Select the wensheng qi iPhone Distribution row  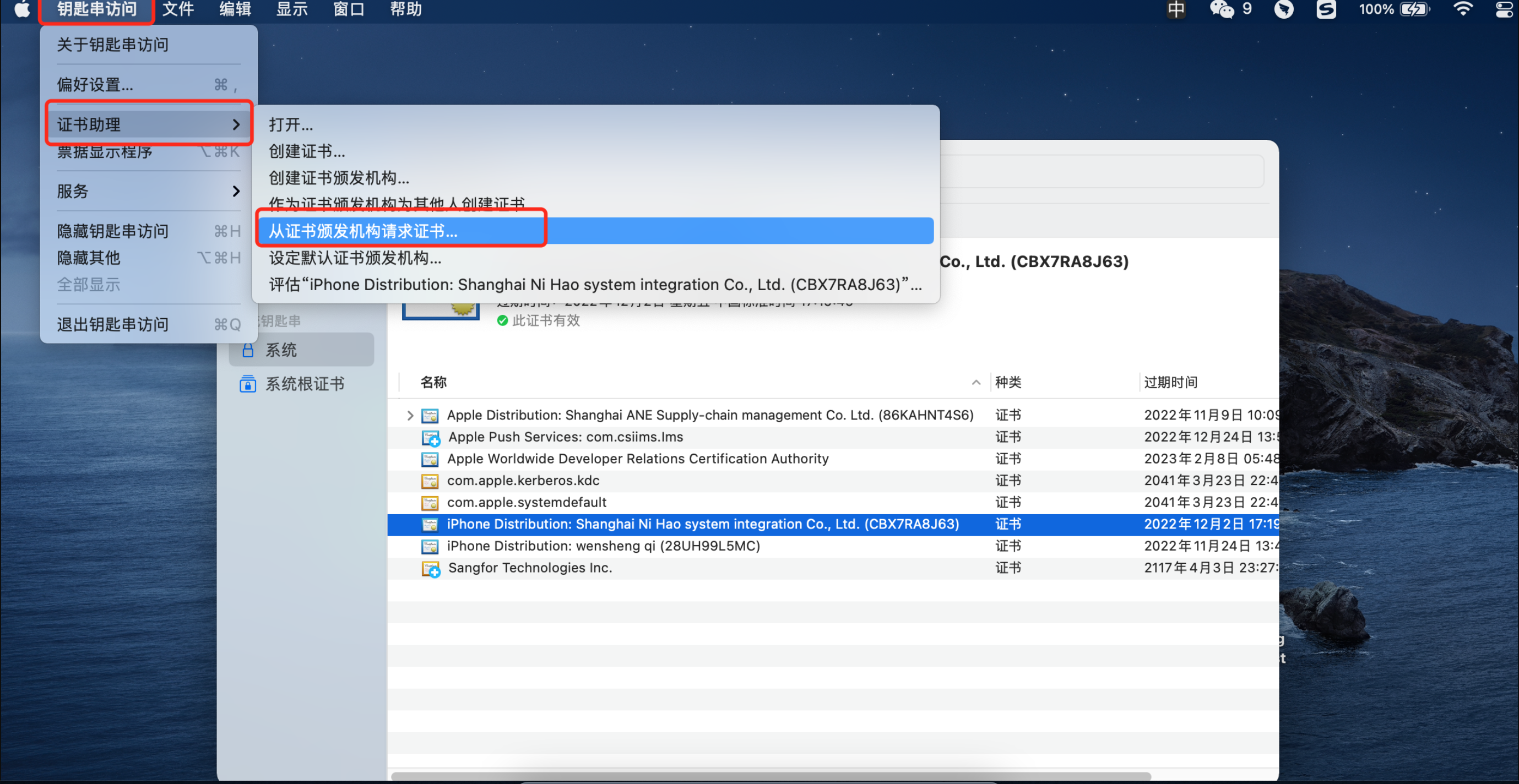pyautogui.click(x=603, y=546)
